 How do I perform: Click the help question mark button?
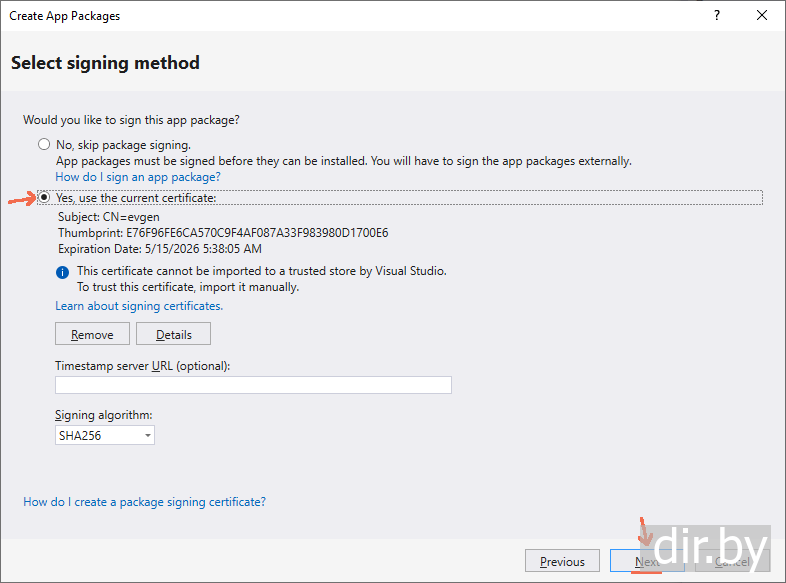click(716, 16)
